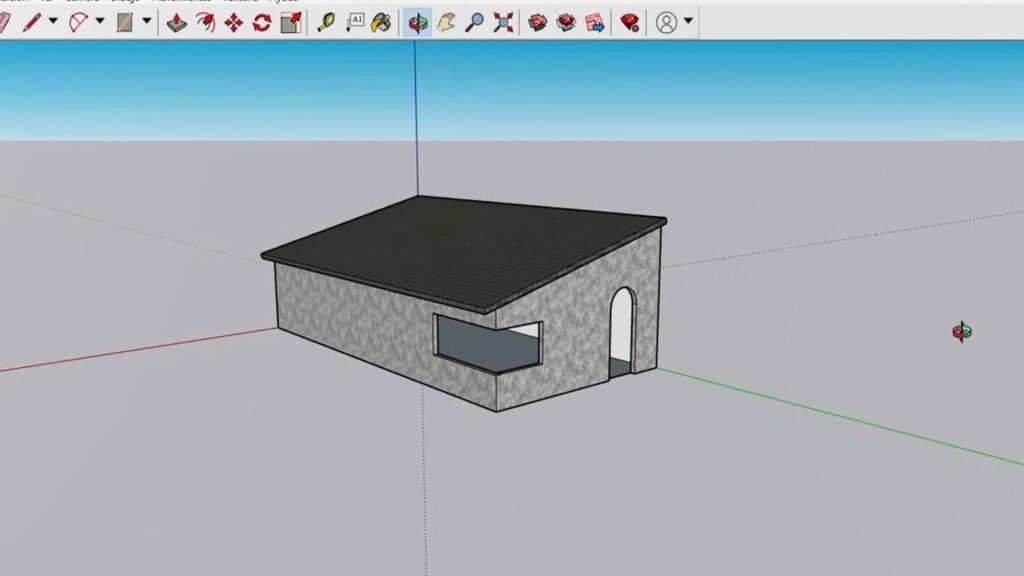Select the Rectangle shape tool
Screen dimensions: 1024x576
[125, 22]
